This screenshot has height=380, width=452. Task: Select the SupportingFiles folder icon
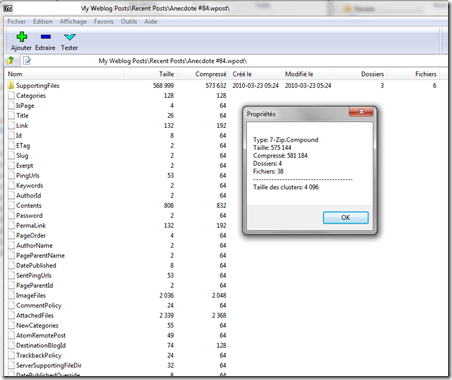click(11, 85)
